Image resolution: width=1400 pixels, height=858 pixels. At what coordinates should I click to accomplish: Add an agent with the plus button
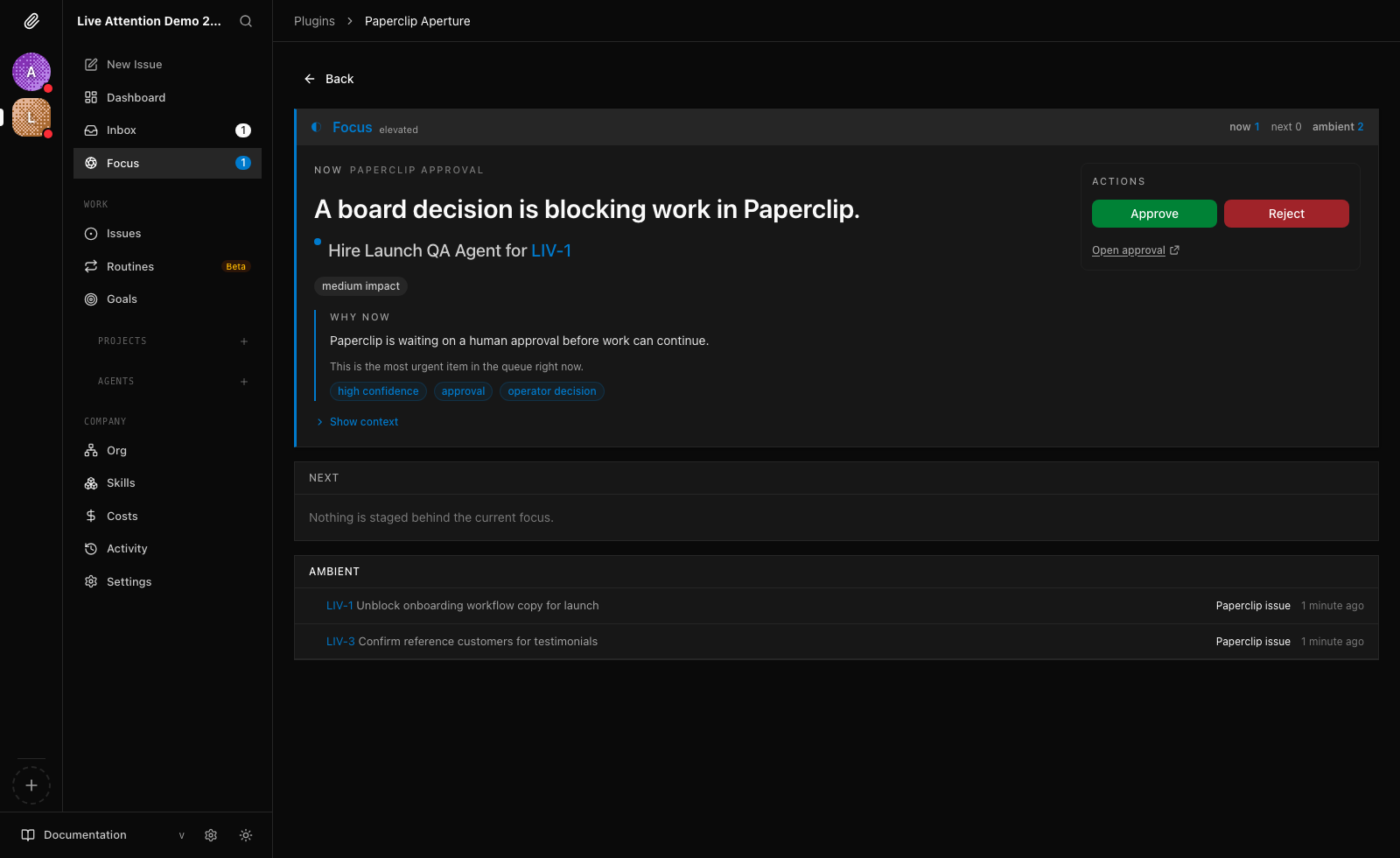[244, 382]
